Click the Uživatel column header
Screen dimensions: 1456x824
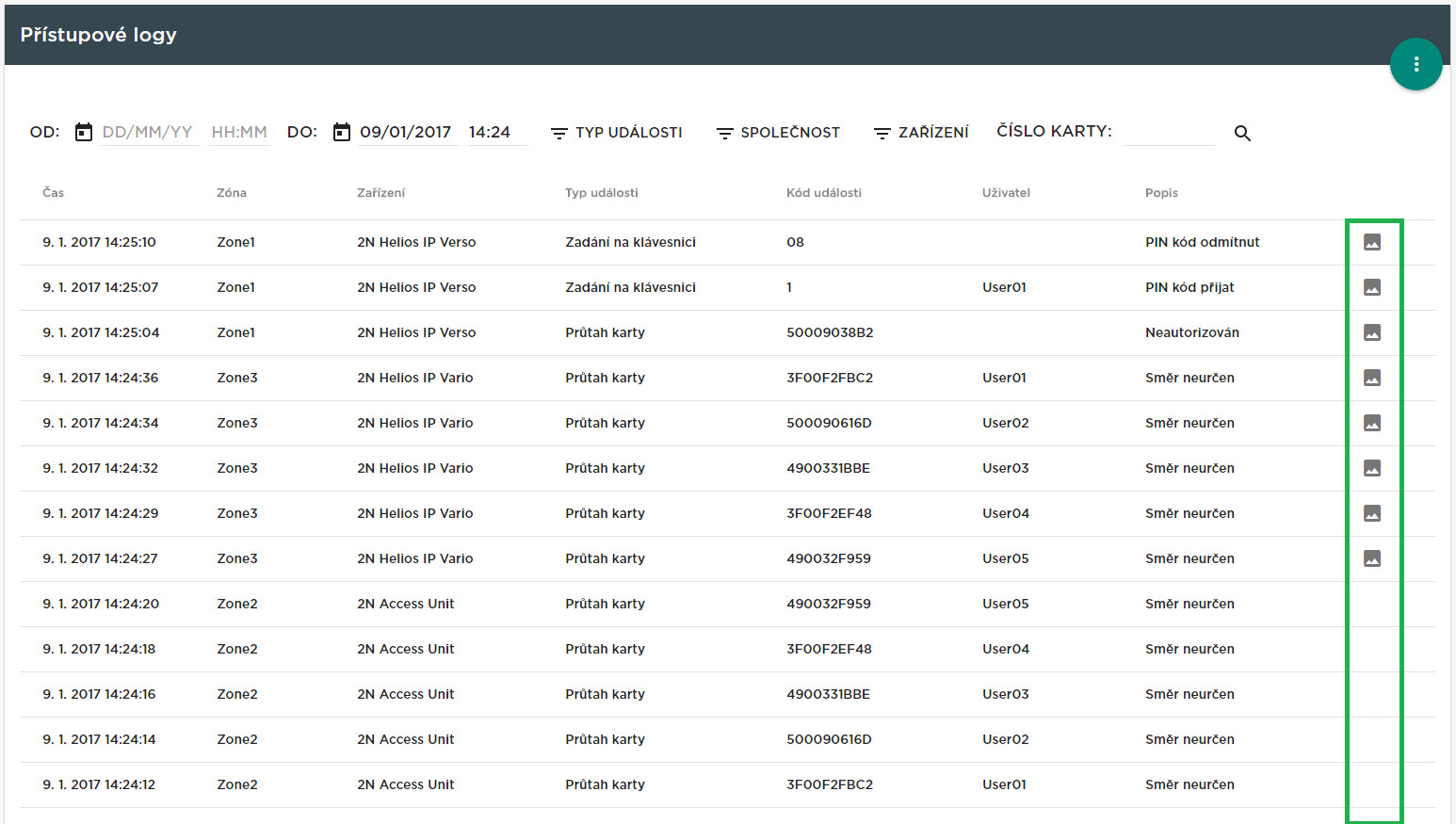point(1006,193)
